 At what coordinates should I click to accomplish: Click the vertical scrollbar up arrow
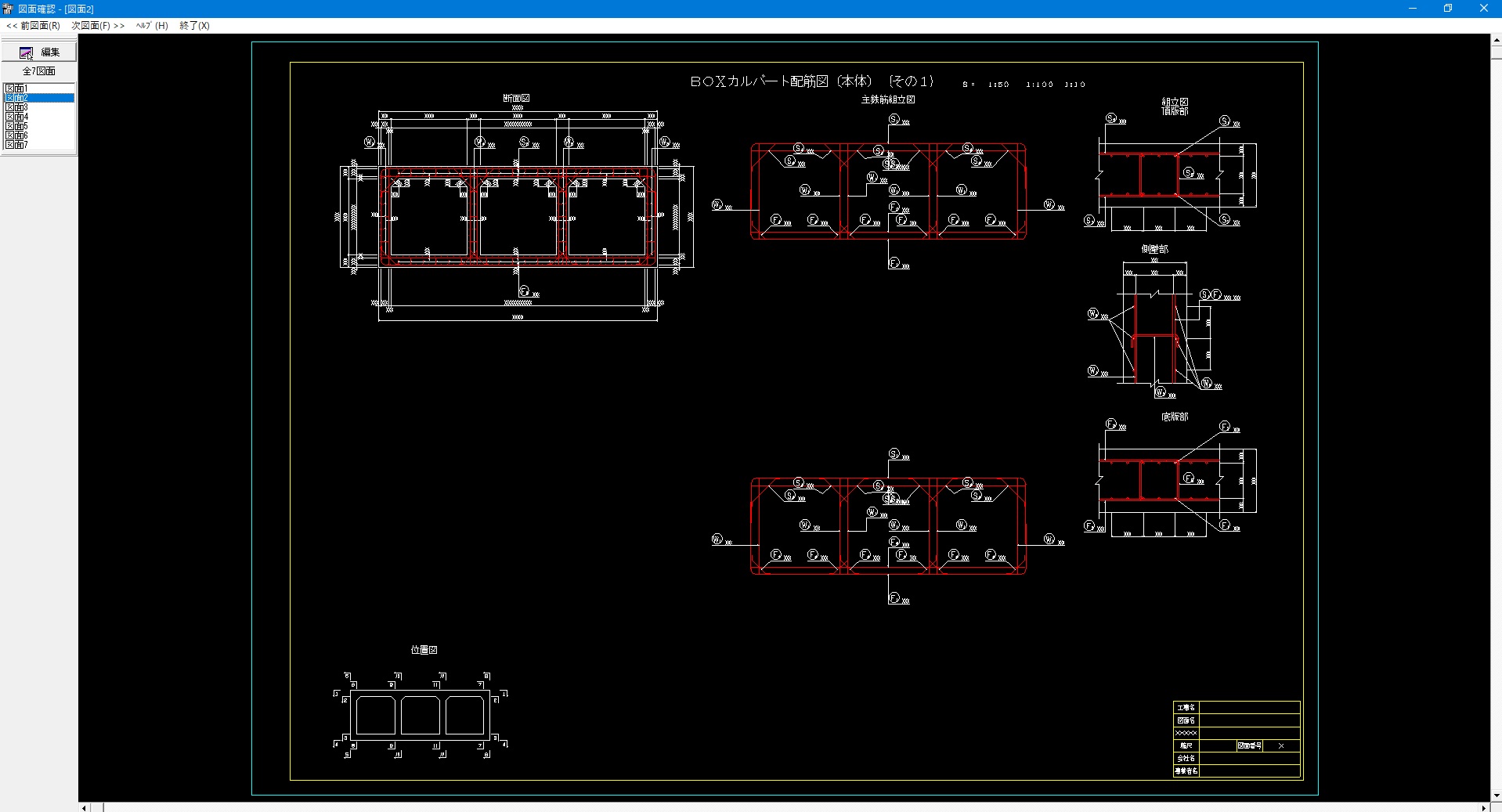coord(1496,39)
